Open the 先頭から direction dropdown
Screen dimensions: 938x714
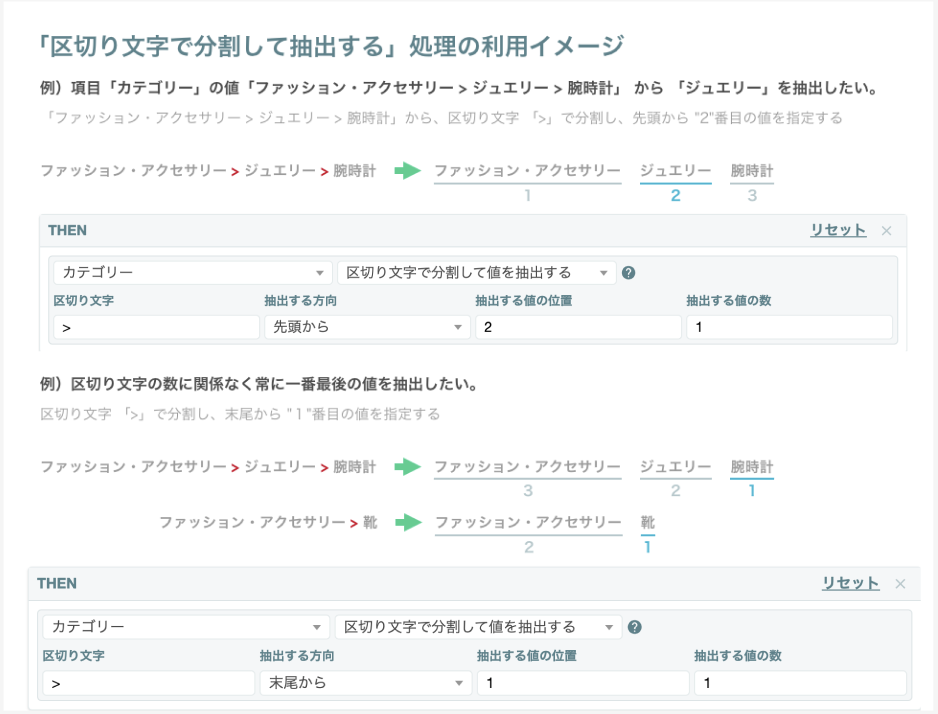[367, 327]
